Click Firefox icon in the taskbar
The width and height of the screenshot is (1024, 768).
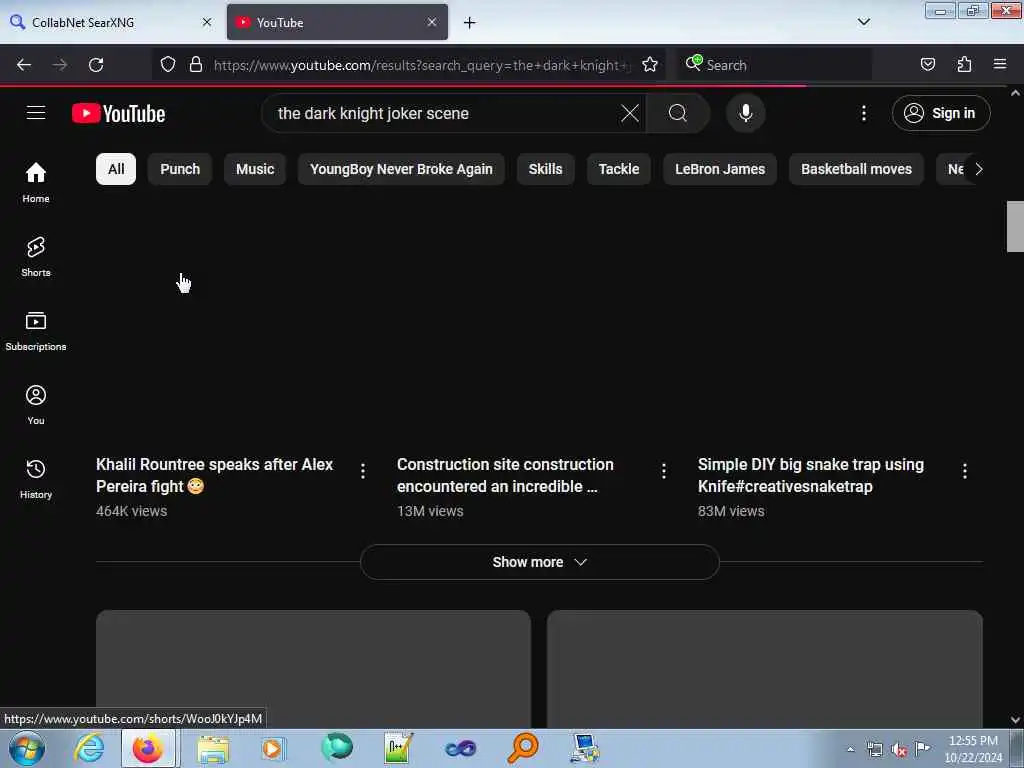[148, 748]
